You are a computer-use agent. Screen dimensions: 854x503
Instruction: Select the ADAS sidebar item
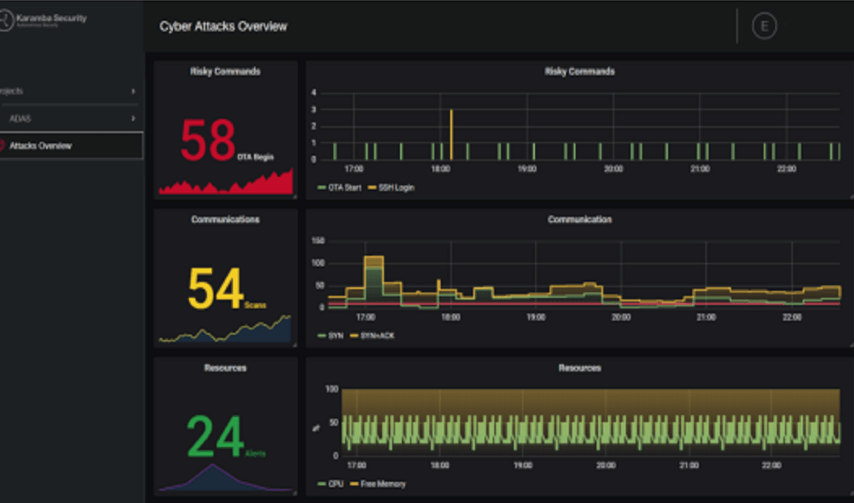(72, 118)
